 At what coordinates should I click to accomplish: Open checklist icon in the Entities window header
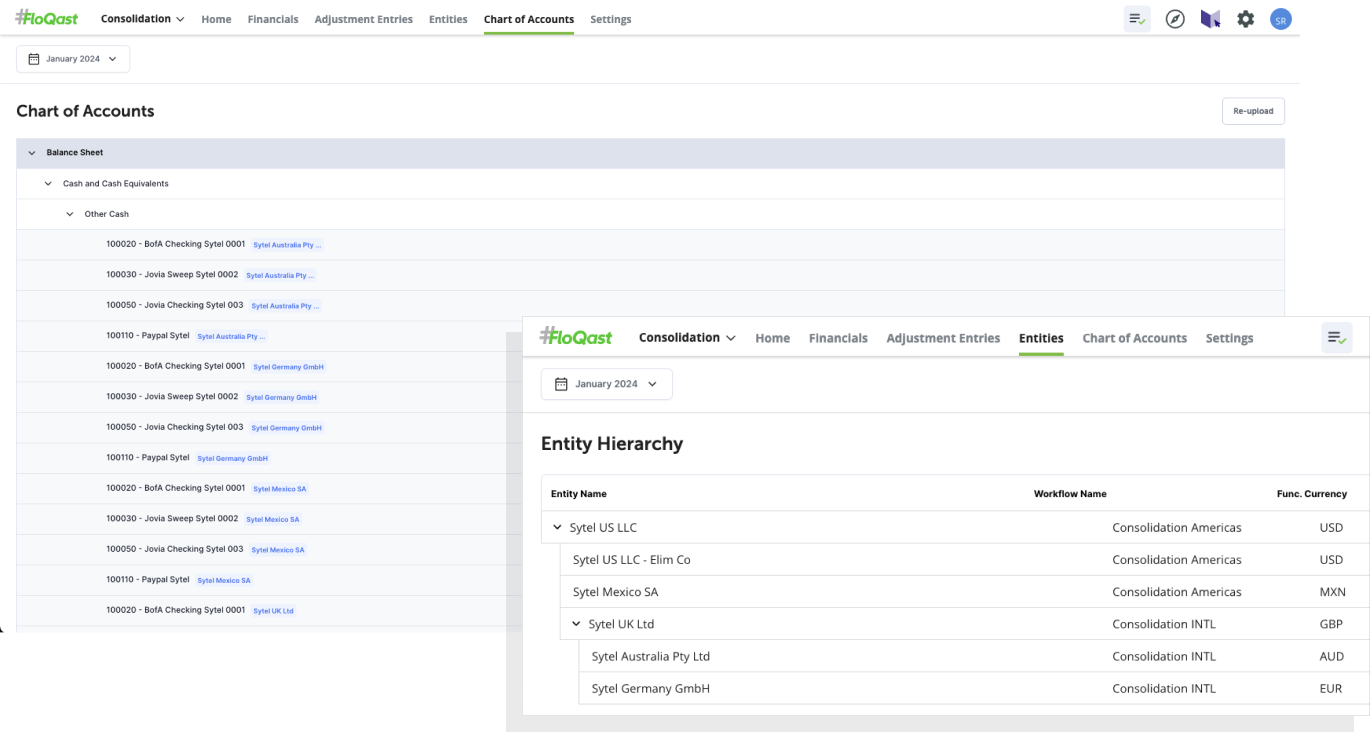(1337, 338)
